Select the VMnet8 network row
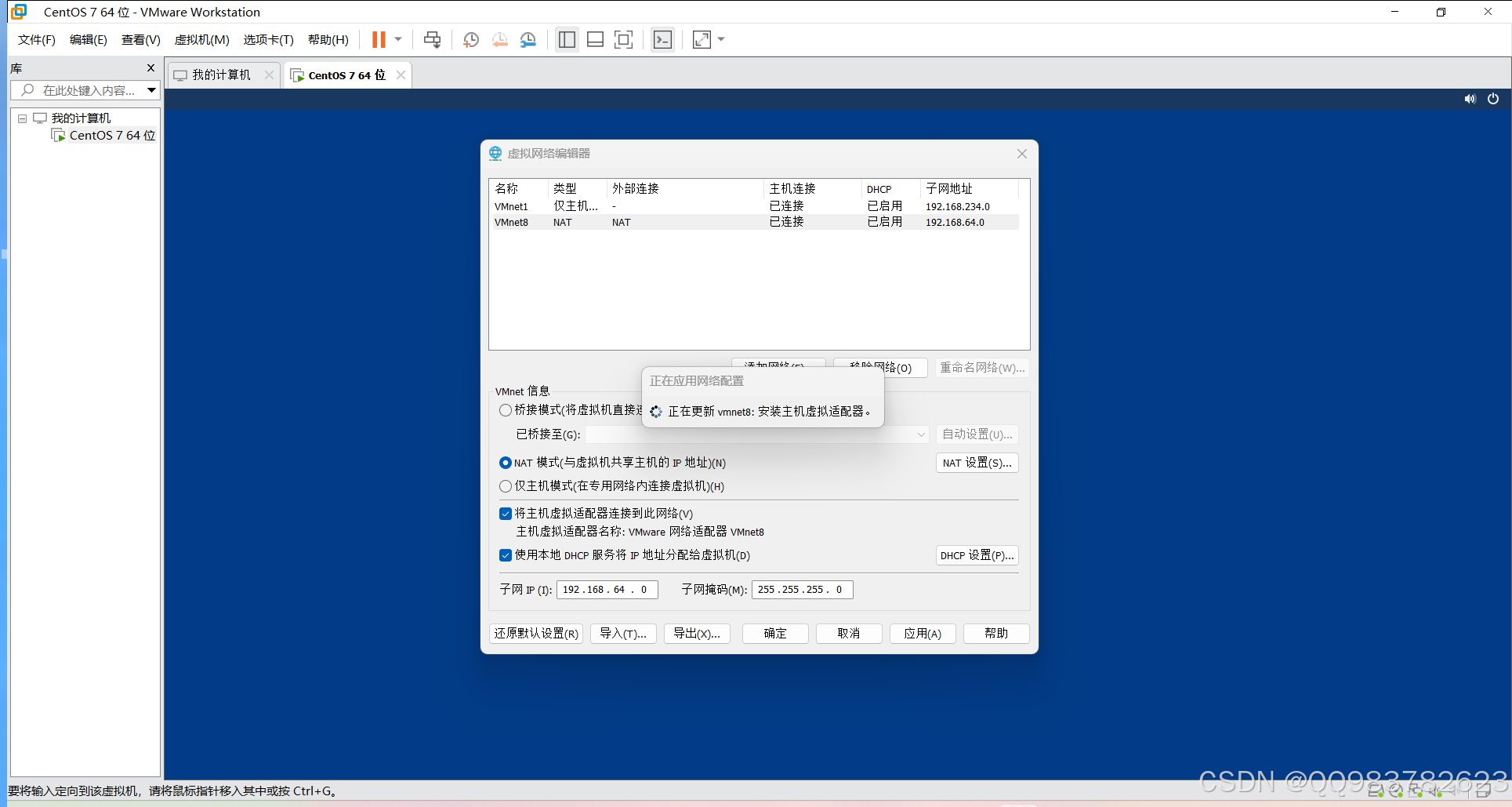 [756, 222]
